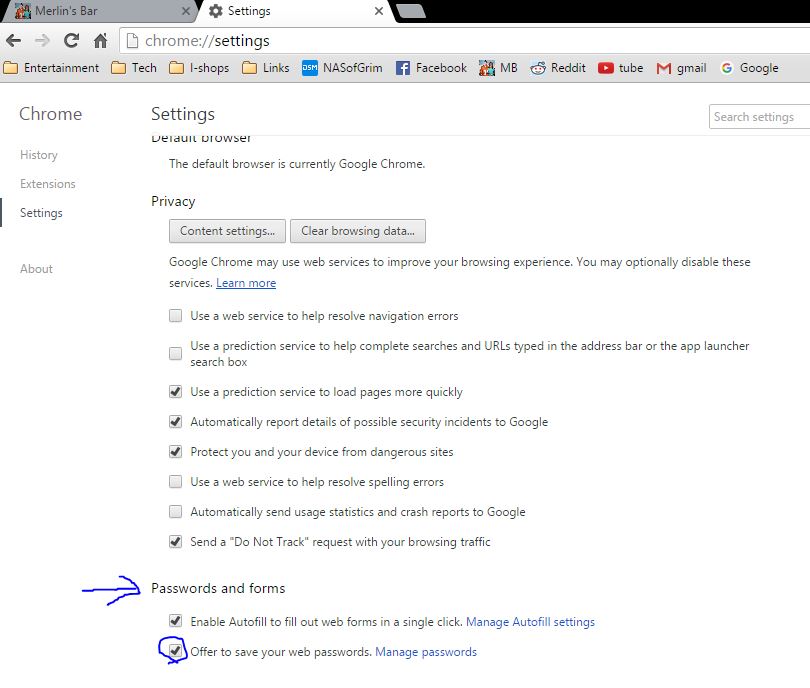
Task: Uncheck protection from dangerous sites
Action: [176, 451]
